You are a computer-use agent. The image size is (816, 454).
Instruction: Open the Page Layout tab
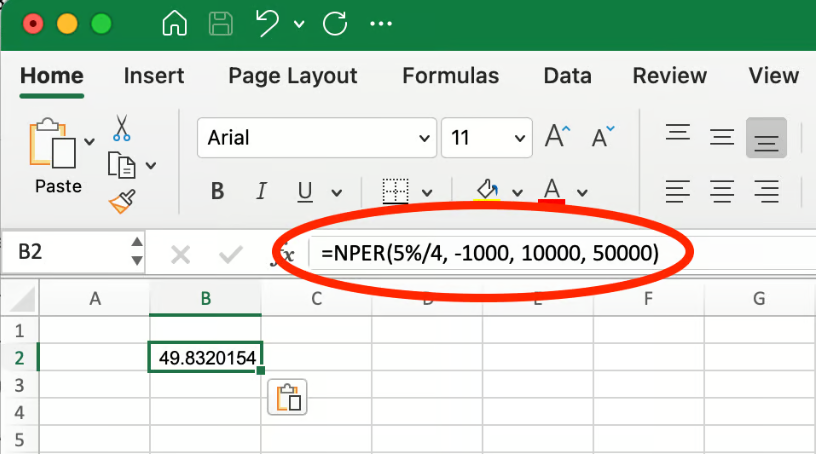coord(292,76)
